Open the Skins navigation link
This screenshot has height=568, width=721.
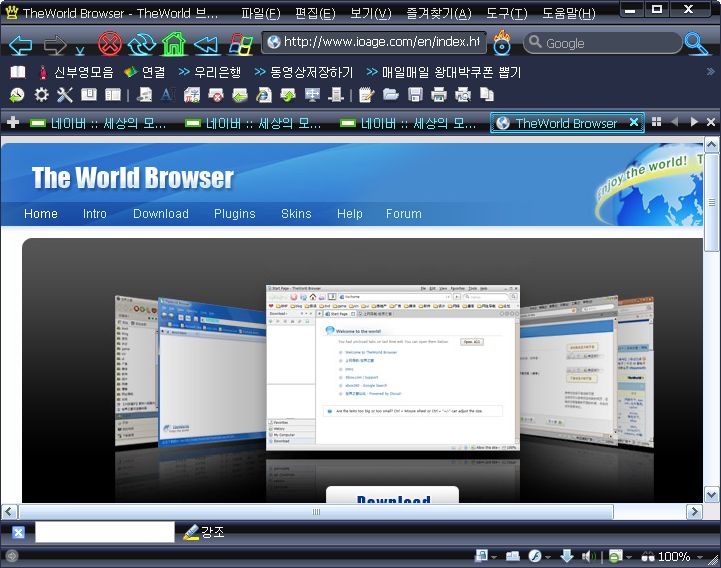[296, 214]
